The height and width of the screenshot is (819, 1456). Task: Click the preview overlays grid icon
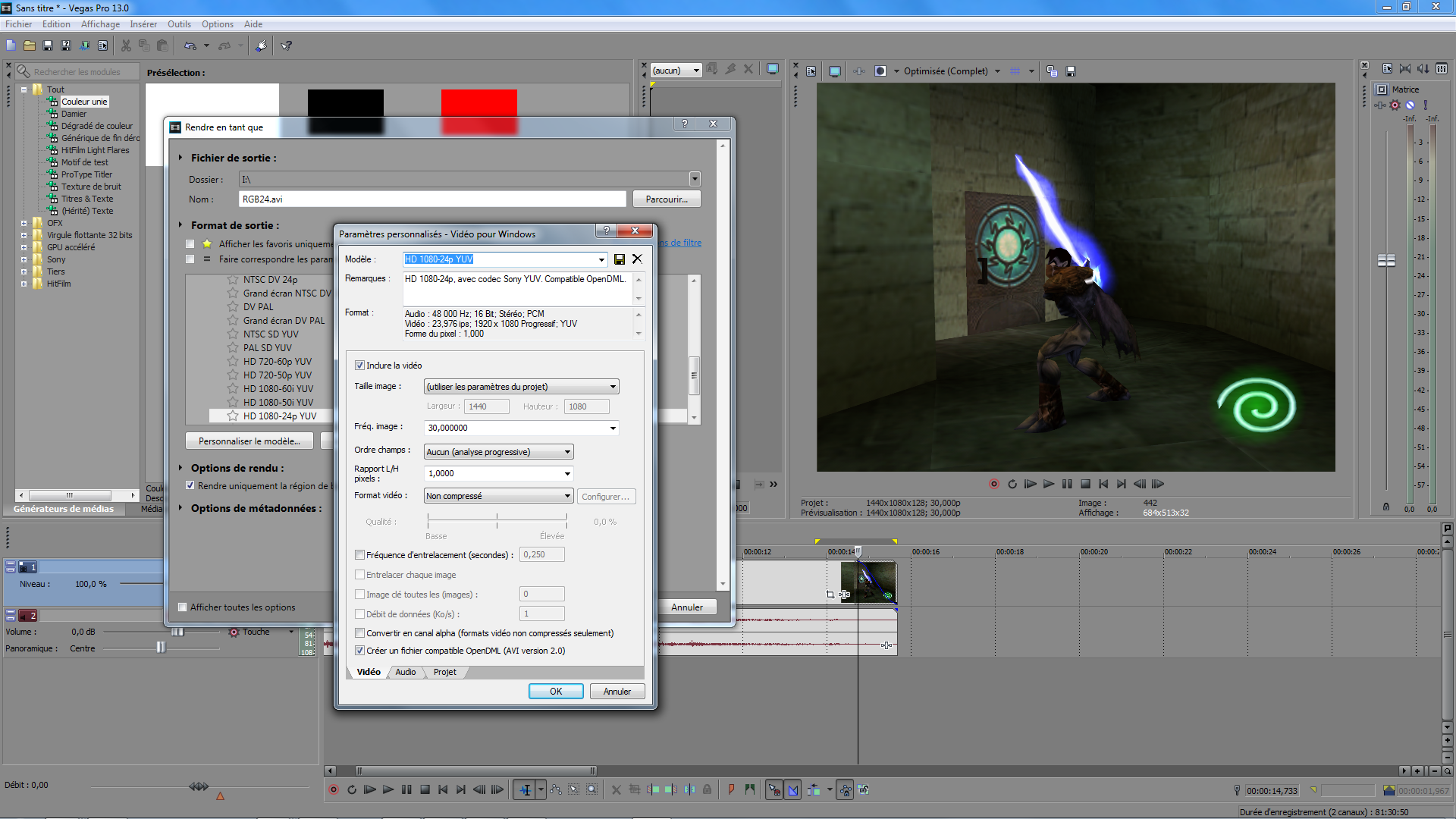(x=1015, y=71)
